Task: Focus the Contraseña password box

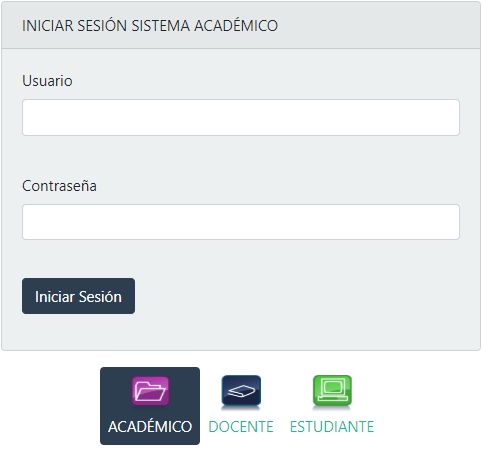Action: [241, 222]
